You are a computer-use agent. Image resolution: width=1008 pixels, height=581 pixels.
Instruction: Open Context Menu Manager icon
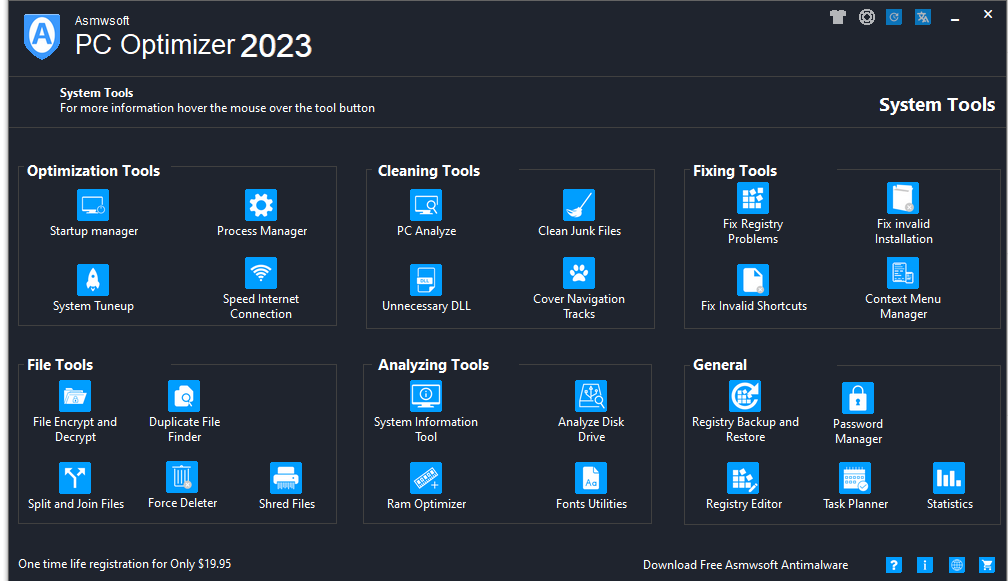click(903, 273)
